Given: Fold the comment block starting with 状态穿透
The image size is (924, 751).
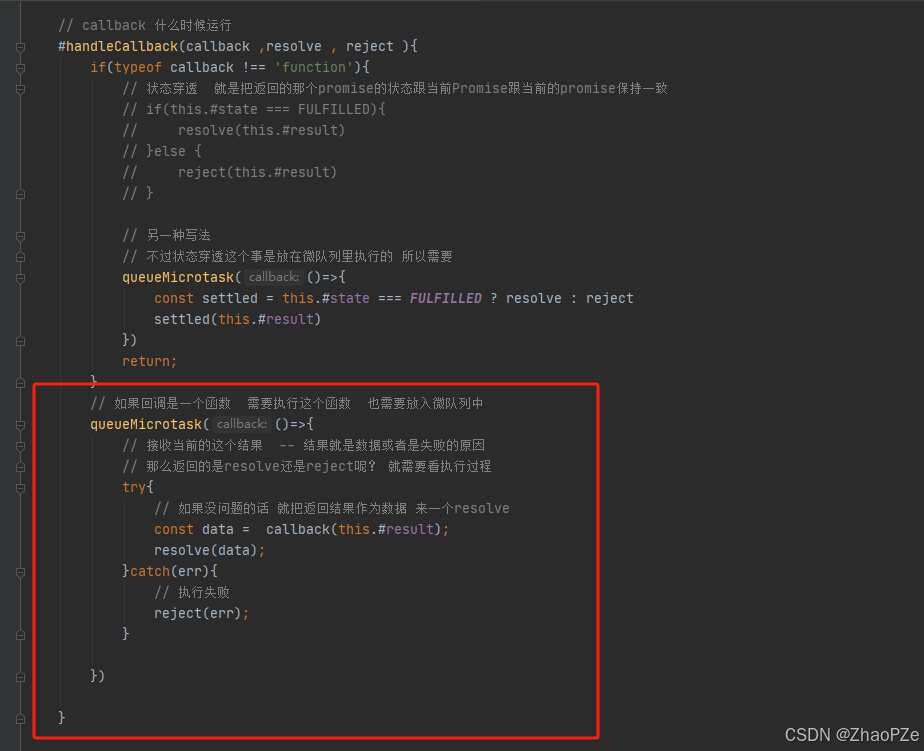Looking at the screenshot, I should click(x=20, y=89).
